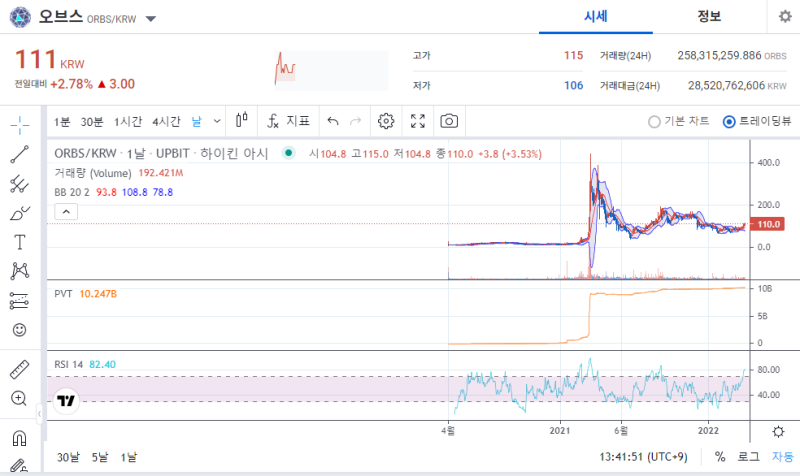800x476 pixels.
Task: Click the PVT value 10.247B
Action: click(x=98, y=294)
